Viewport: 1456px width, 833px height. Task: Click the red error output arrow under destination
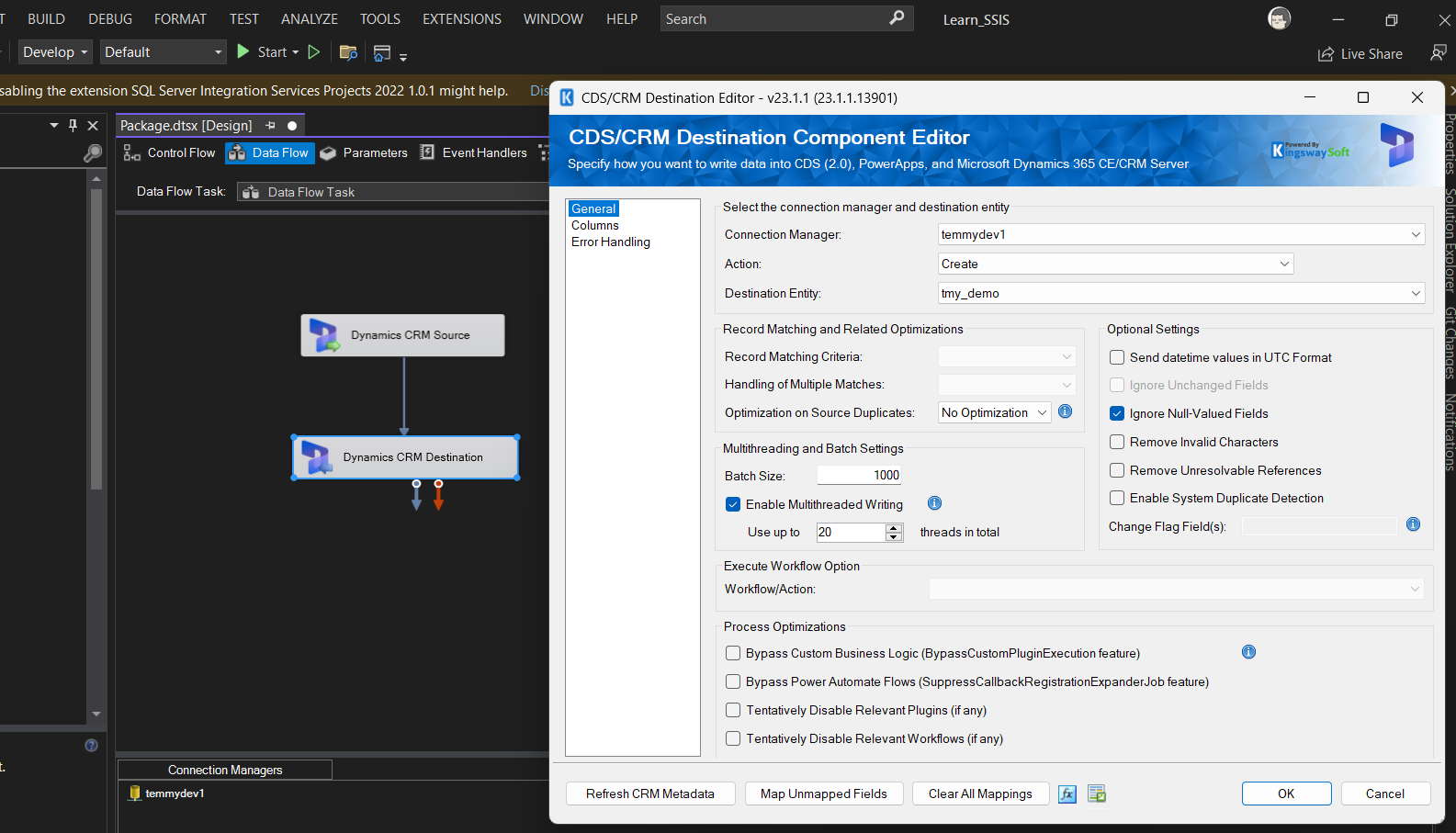438,495
